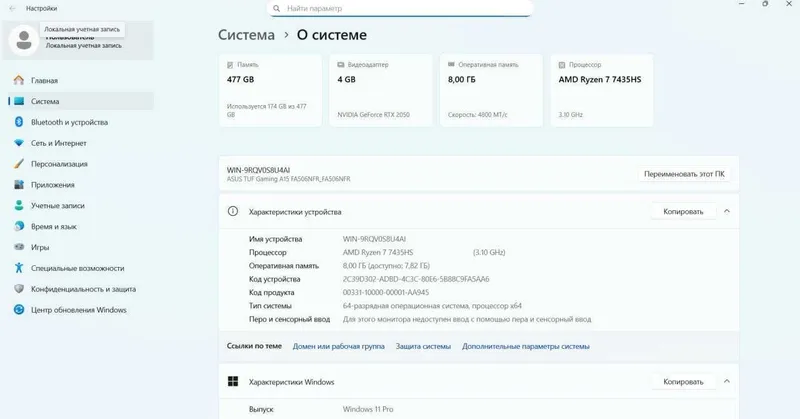Click Переименовать этот ПК button
The height and width of the screenshot is (419, 800).
click(x=684, y=174)
